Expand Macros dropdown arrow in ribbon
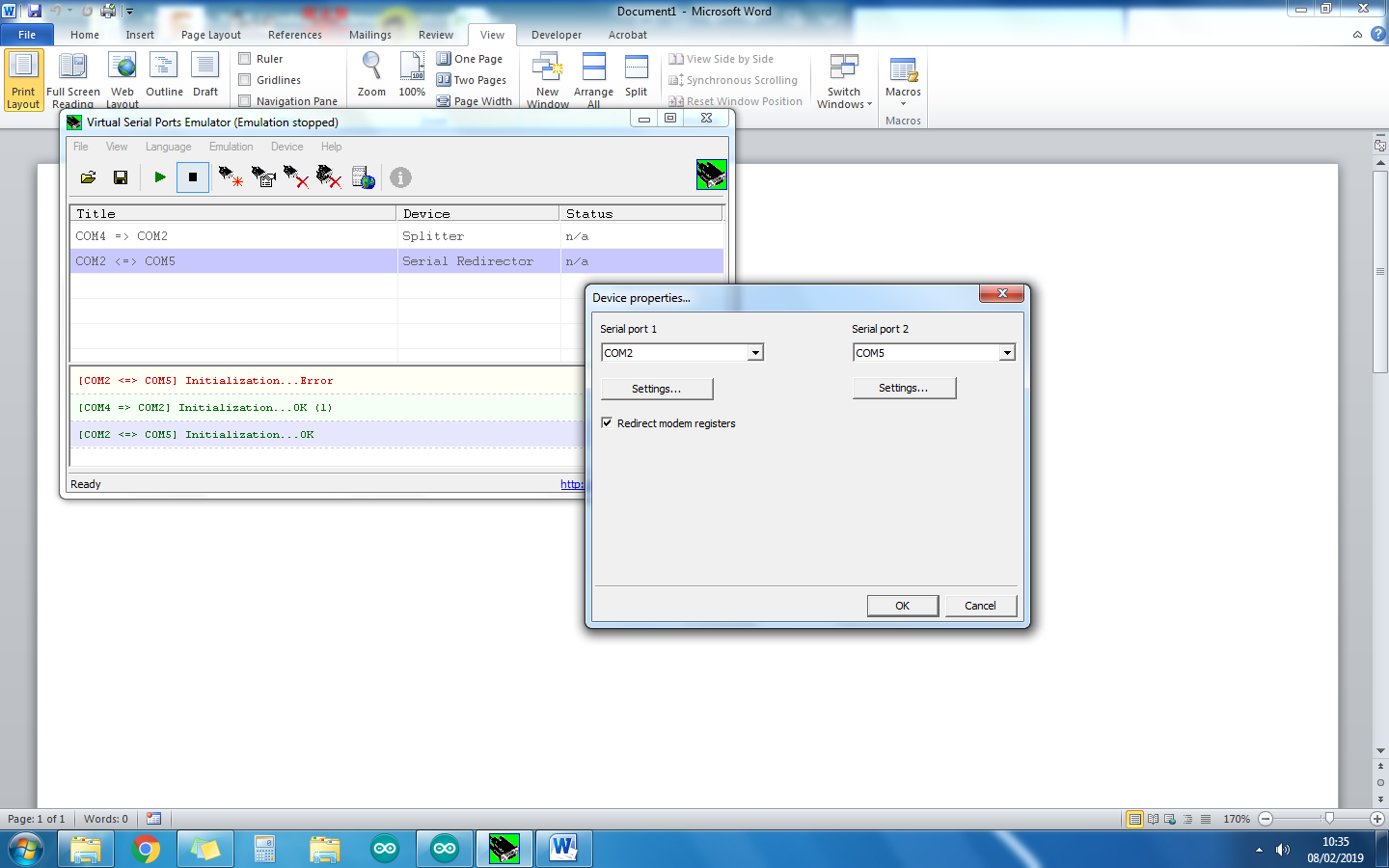 pos(904,104)
